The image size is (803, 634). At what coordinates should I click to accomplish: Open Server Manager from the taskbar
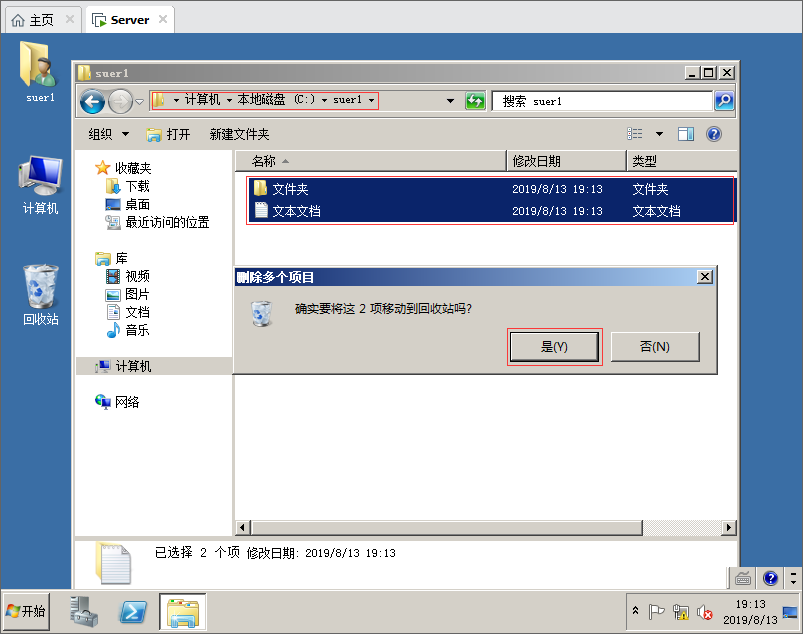click(x=84, y=611)
